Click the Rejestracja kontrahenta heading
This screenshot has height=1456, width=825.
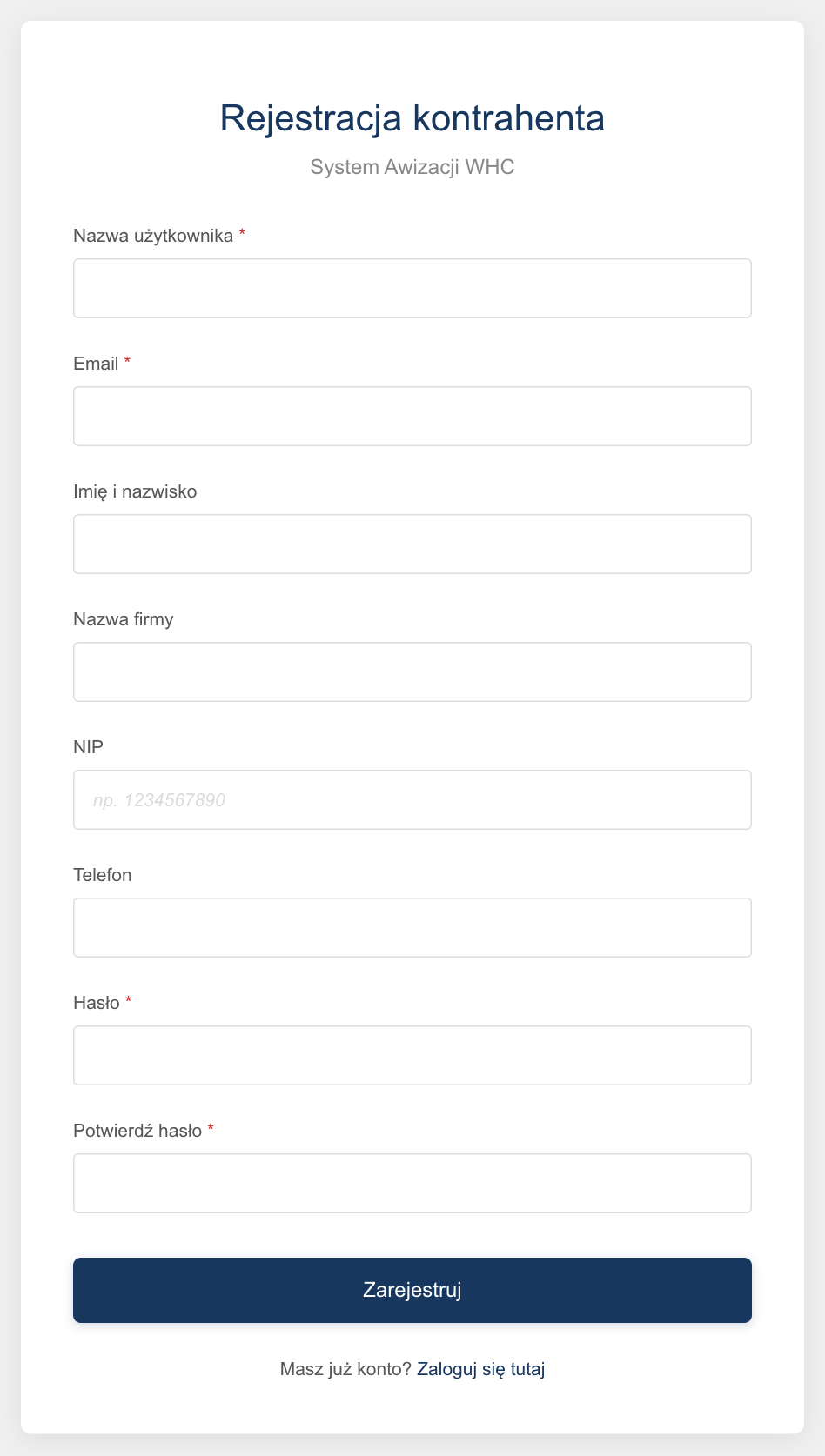(x=412, y=117)
